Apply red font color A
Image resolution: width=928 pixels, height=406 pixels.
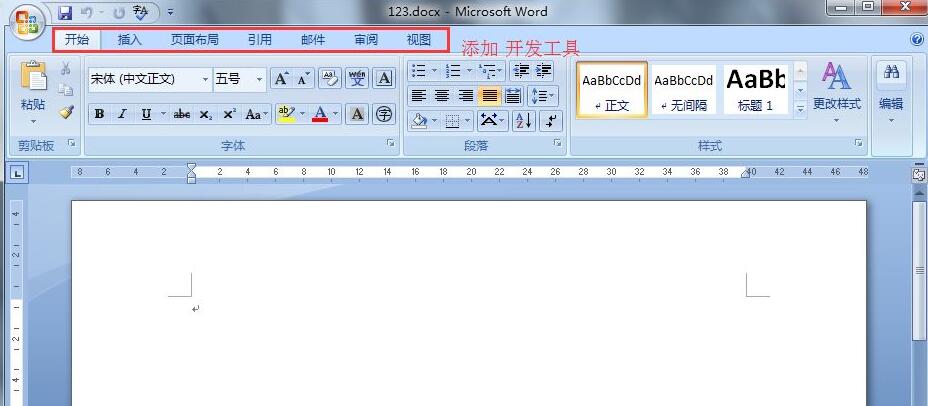[x=320, y=114]
